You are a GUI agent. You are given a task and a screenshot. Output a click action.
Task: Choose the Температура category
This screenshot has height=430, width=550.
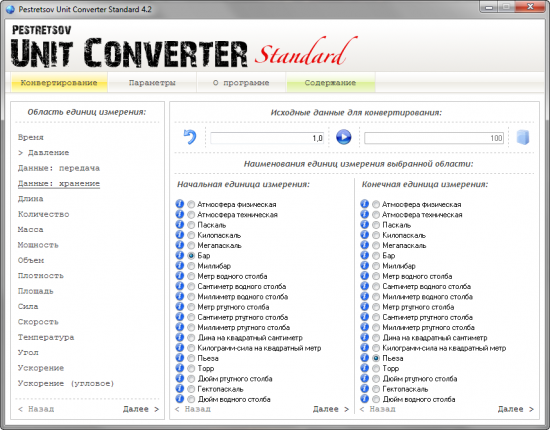coord(46,337)
